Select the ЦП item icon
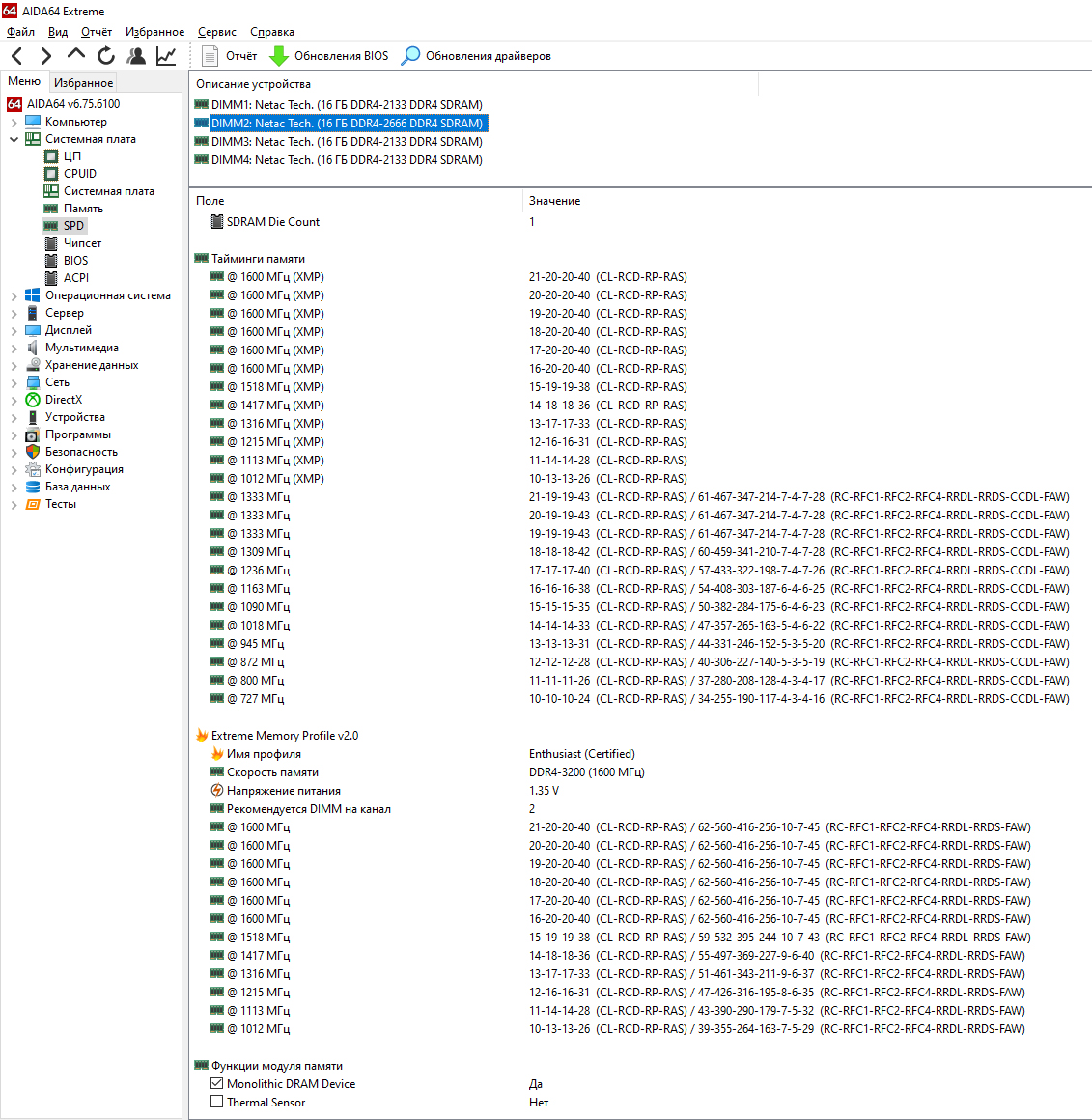Viewport: 1092px width, 1120px height. pos(51,156)
